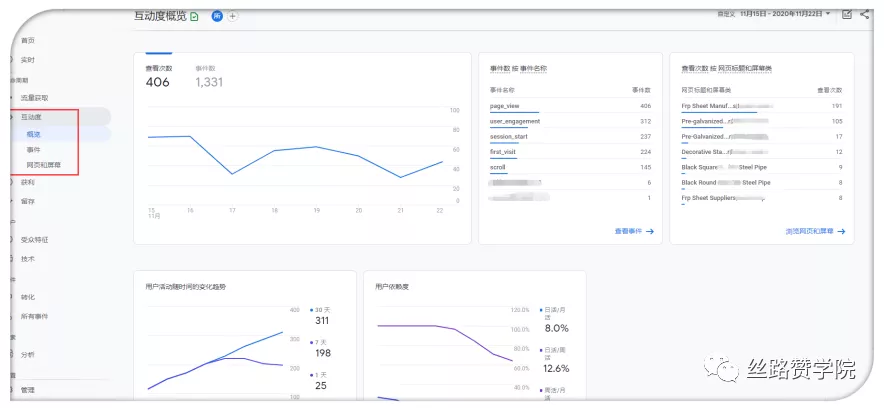884x408 pixels.
Task: Open 转化 in the sidebar
Action: pos(28,297)
